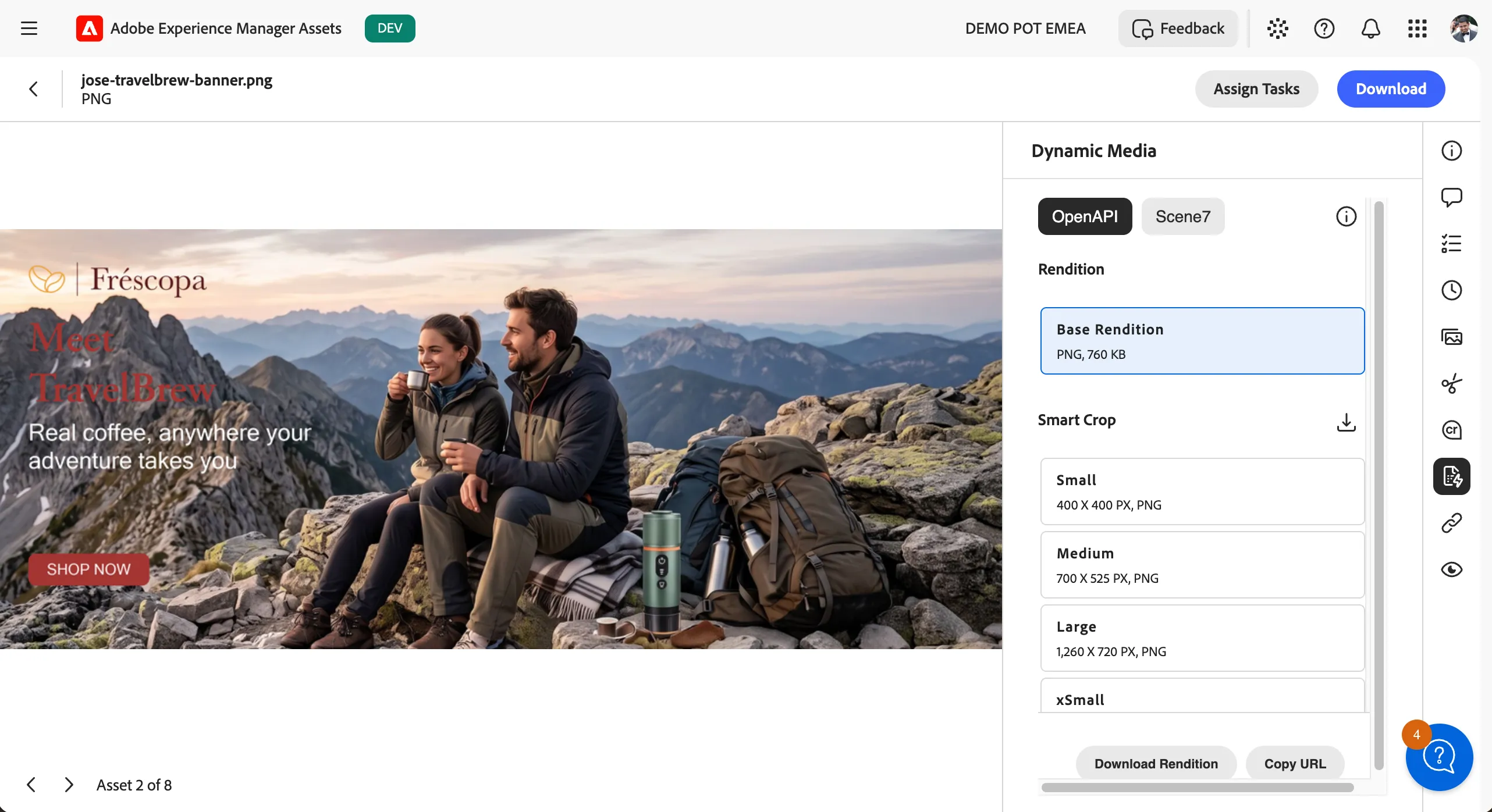This screenshot has height=812, width=1492.
Task: Open the AI assistant sparkle icon
Action: point(1277,28)
